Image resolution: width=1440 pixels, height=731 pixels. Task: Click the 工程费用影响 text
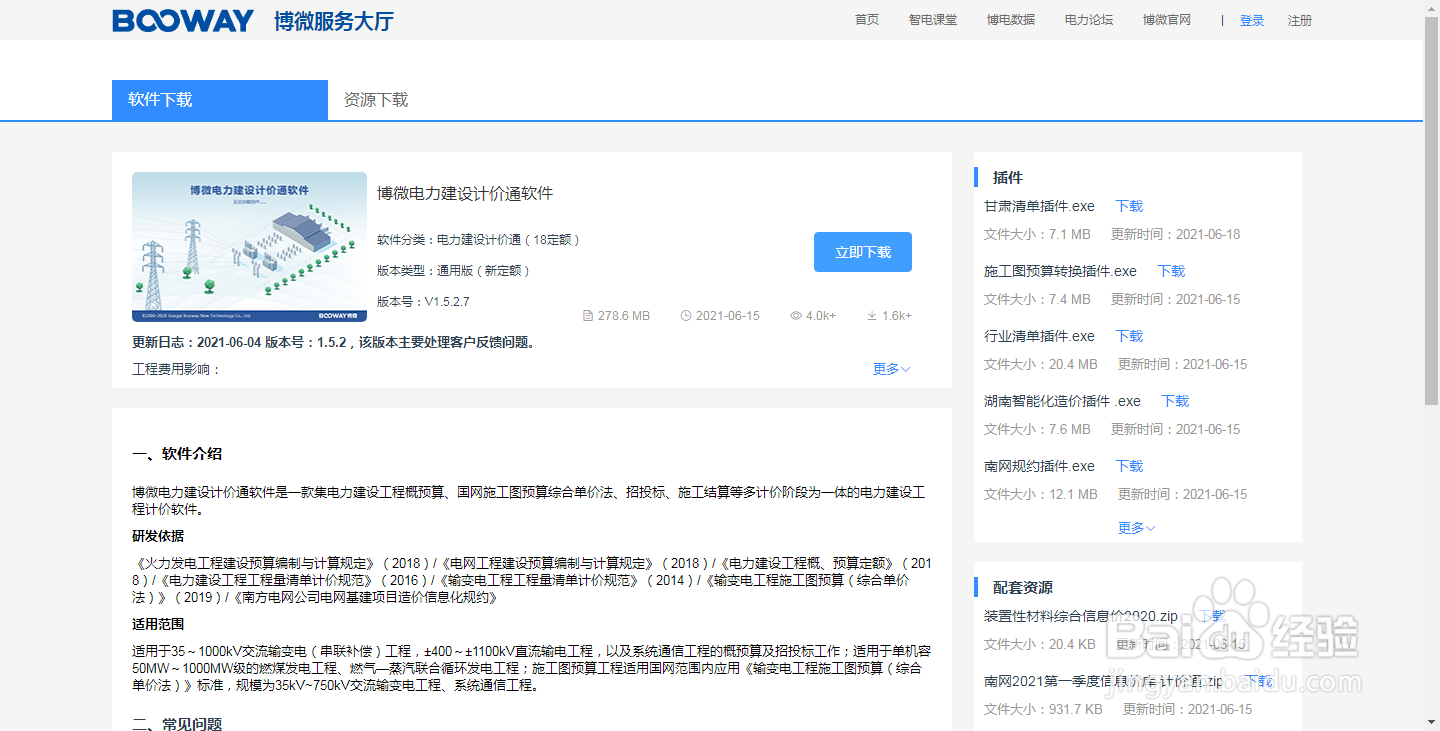tap(176, 369)
